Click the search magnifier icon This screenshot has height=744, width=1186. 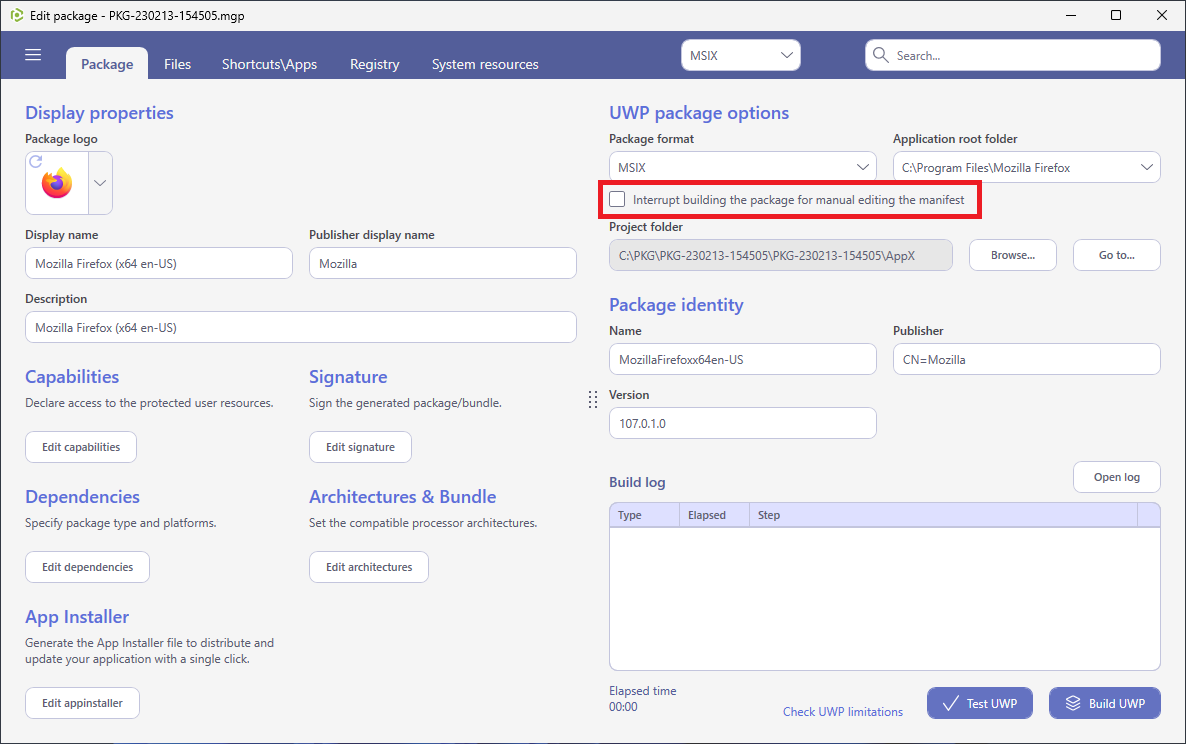(x=880, y=55)
